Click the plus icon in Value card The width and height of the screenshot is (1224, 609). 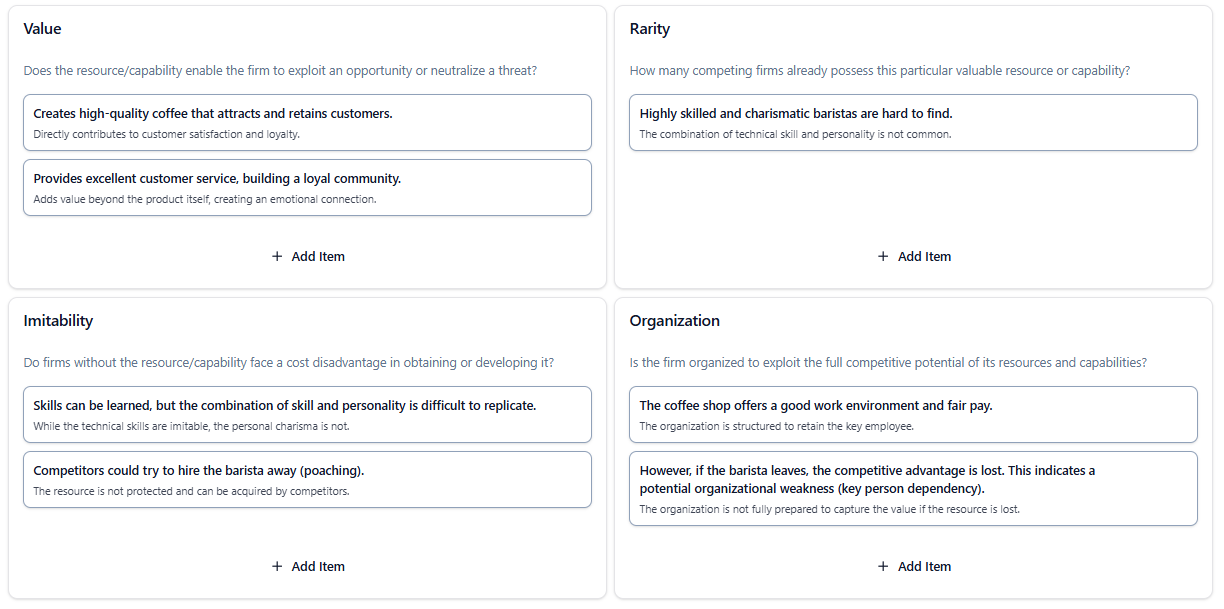(x=277, y=257)
